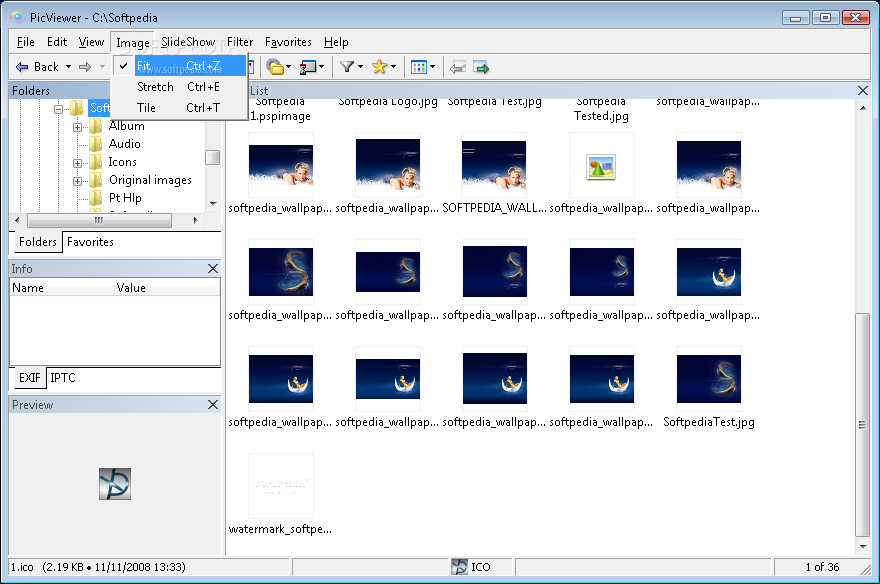The image size is (880, 584).
Task: Click the thumbnail list vertical scrollbar thumb
Action: tap(862, 425)
